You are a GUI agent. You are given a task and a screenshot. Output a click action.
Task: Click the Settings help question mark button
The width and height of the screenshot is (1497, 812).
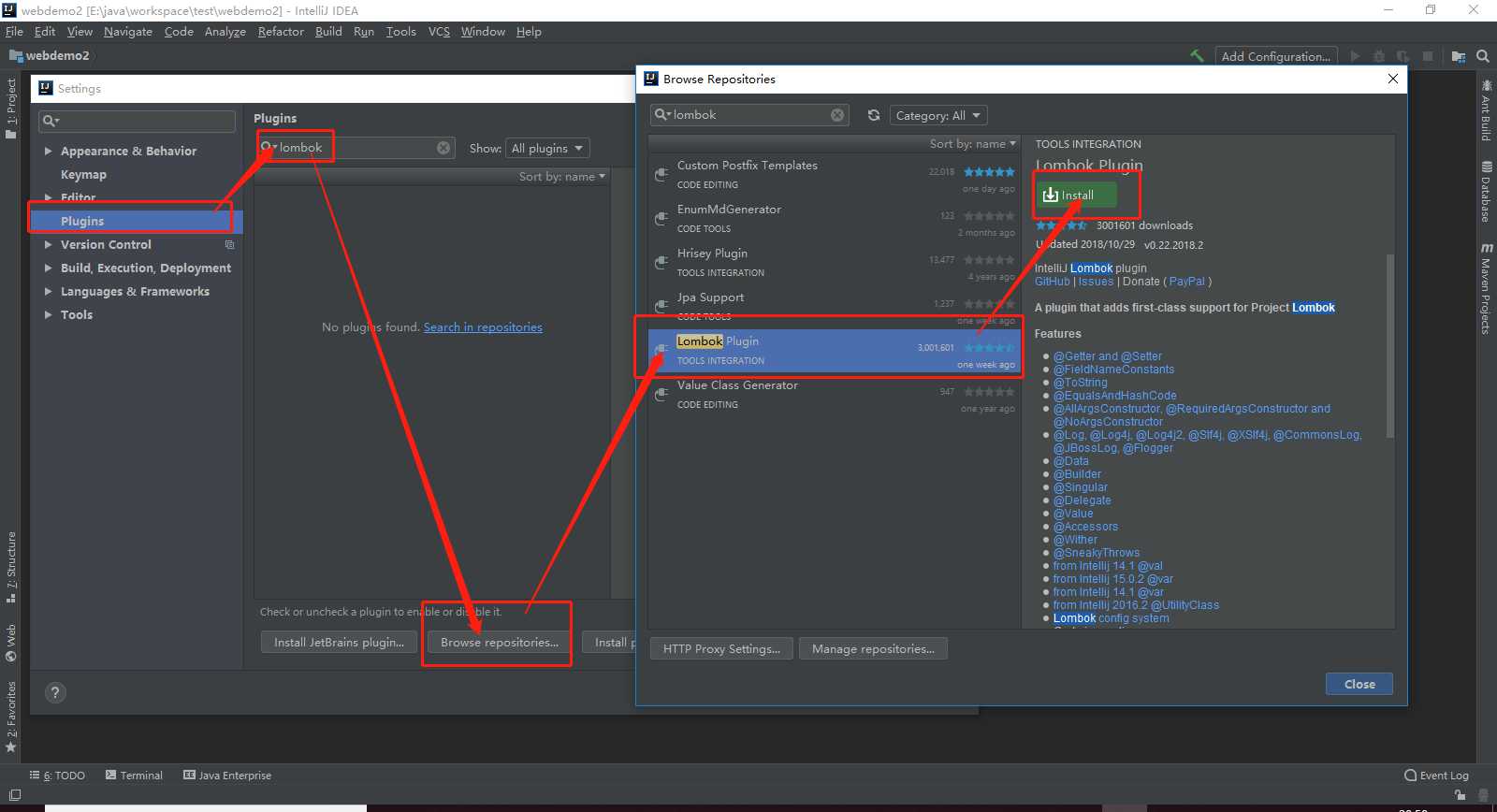click(x=55, y=692)
